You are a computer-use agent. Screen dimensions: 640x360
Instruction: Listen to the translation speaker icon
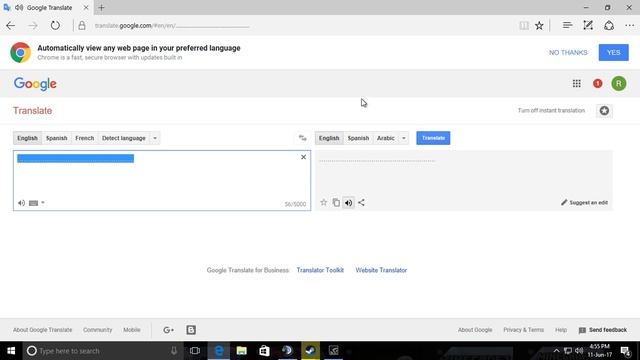click(349, 202)
